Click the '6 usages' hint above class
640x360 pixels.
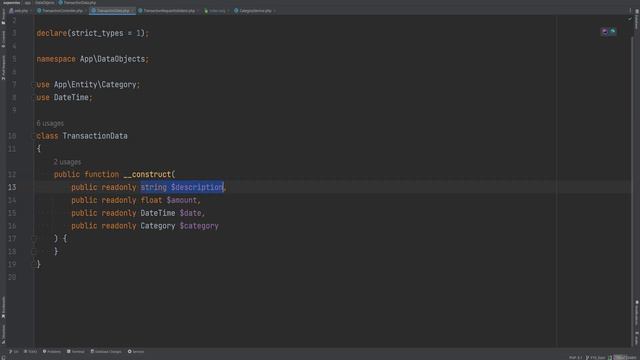tap(50, 123)
